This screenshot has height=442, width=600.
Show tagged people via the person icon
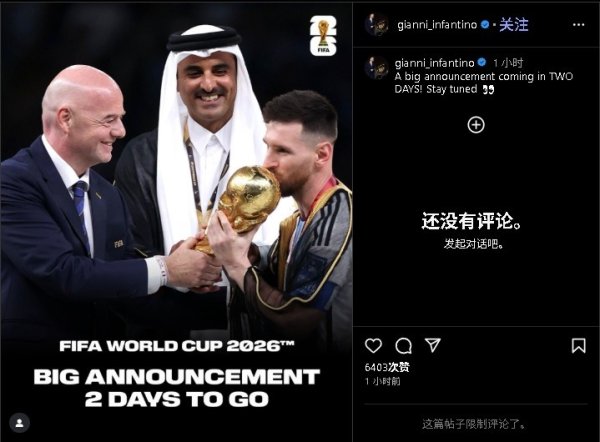(x=20, y=423)
